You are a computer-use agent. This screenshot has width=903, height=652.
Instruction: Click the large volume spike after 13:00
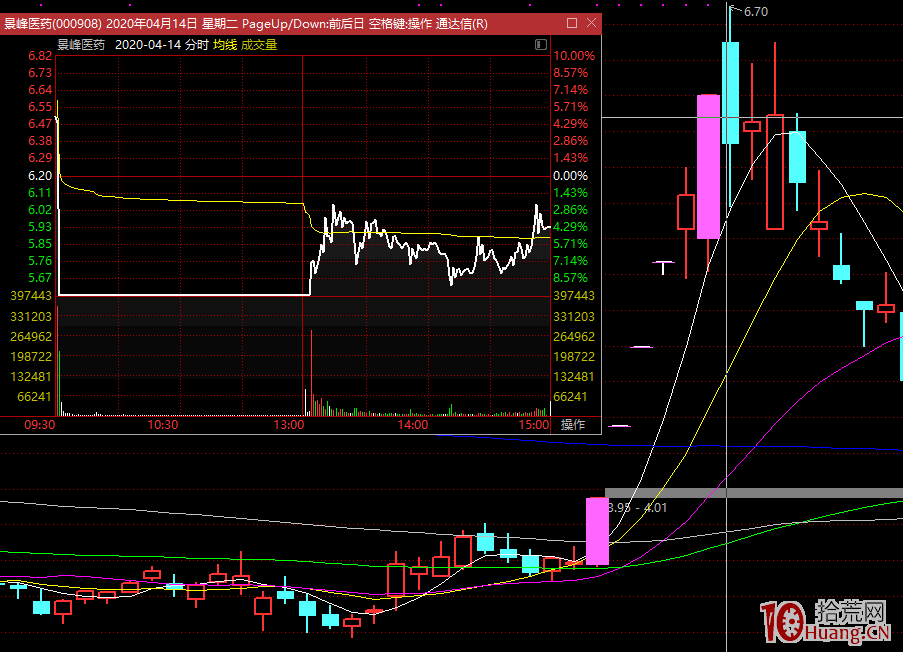312,373
